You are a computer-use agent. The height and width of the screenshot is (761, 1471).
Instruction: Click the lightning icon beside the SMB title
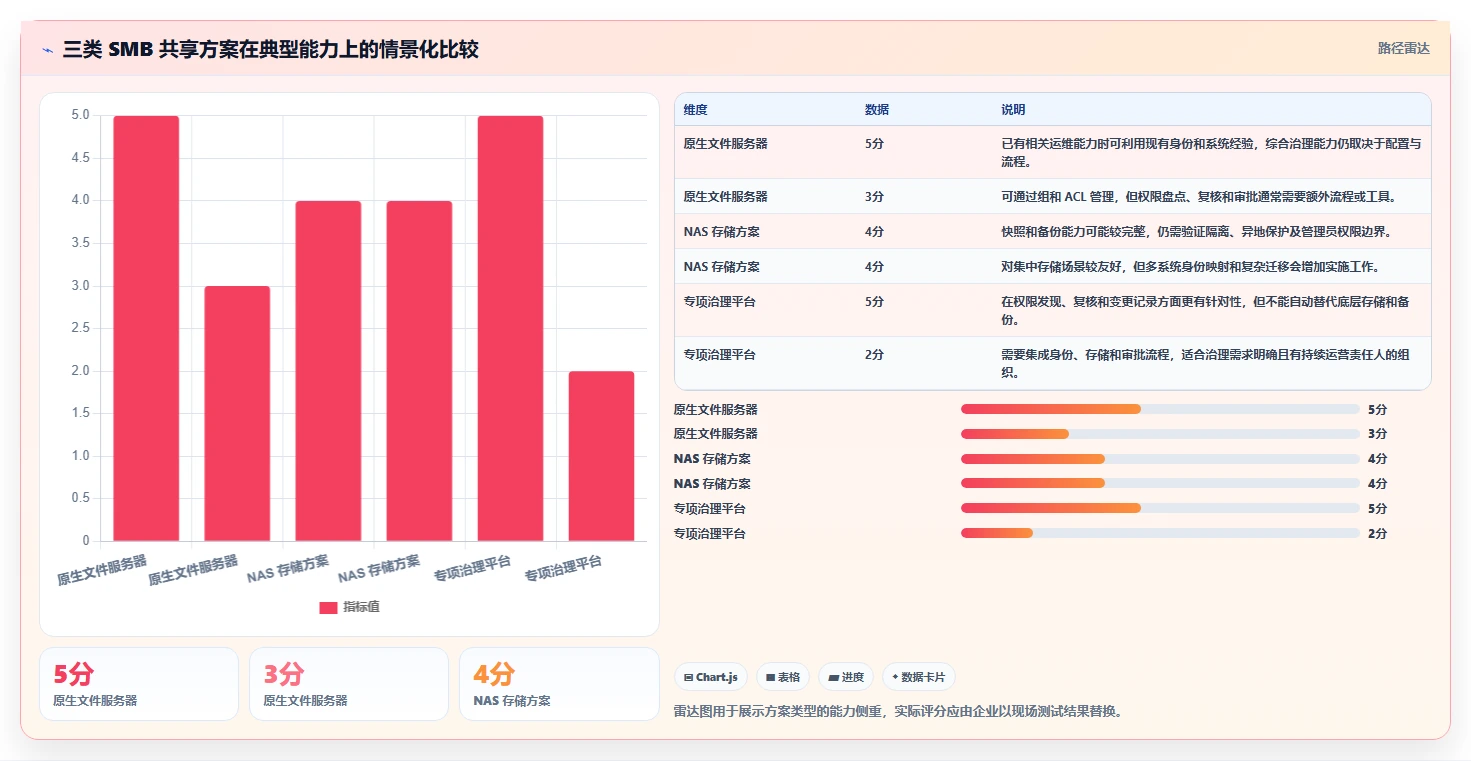48,49
